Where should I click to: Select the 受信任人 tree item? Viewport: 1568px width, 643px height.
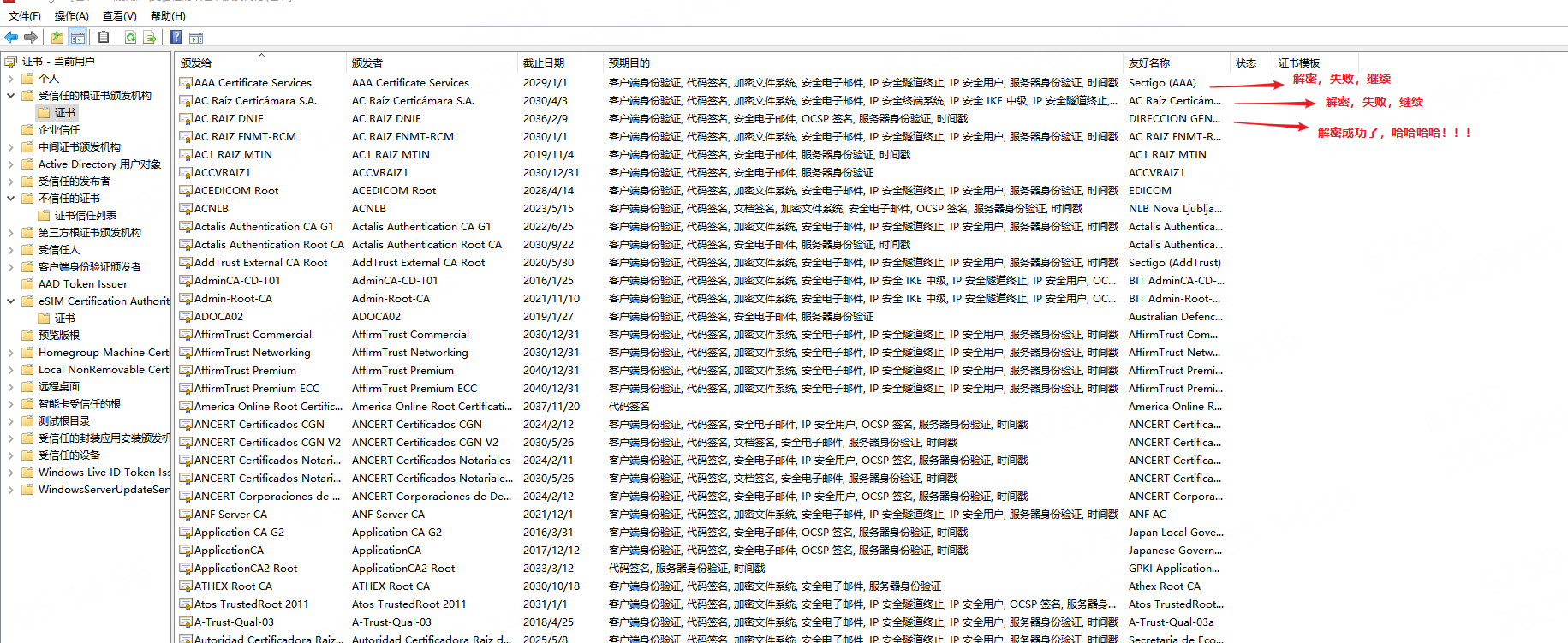coord(59,250)
